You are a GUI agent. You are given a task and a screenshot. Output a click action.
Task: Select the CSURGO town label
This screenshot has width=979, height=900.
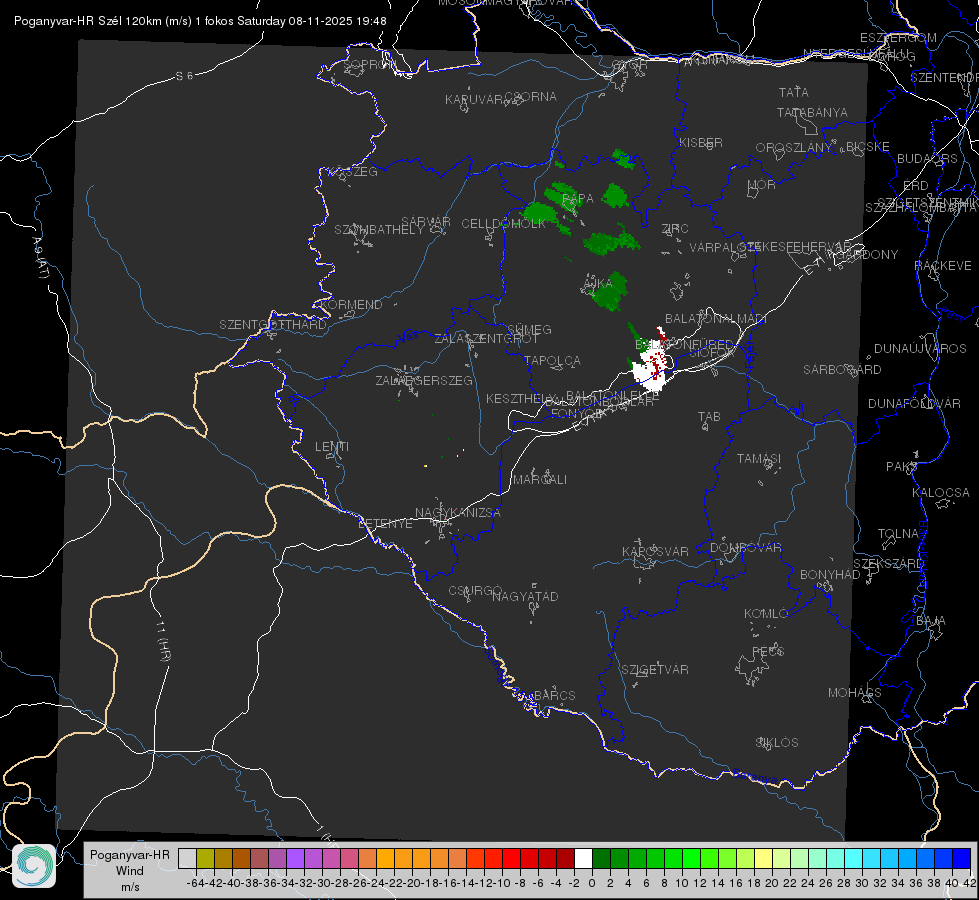coord(475,591)
